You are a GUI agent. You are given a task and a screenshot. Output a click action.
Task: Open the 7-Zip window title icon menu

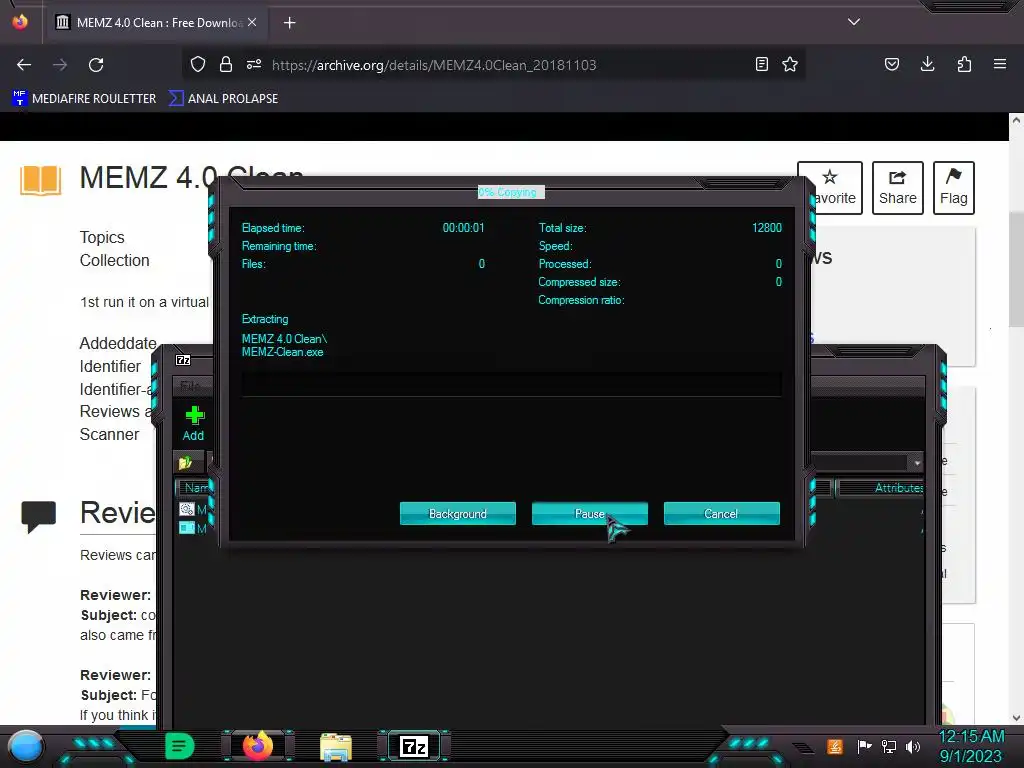(184, 360)
